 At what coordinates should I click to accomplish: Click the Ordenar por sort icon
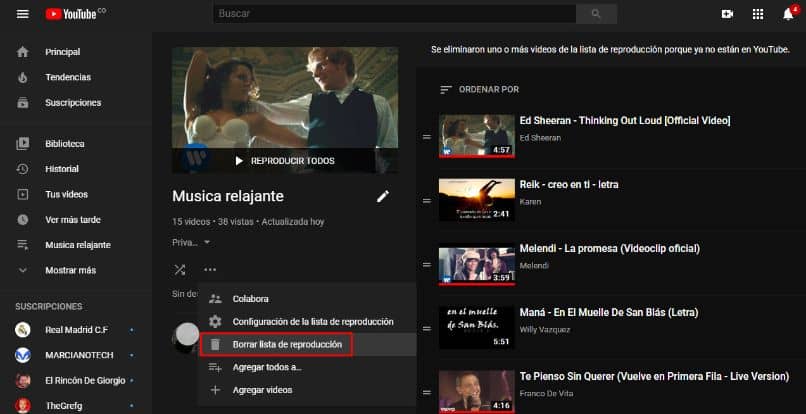(446, 89)
